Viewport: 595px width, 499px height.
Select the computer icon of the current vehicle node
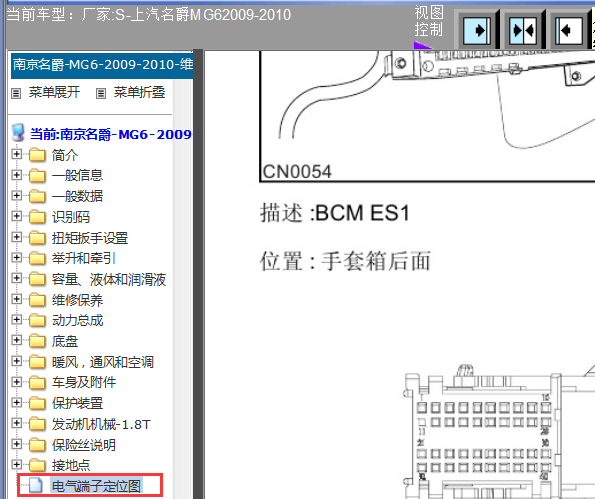point(18,133)
